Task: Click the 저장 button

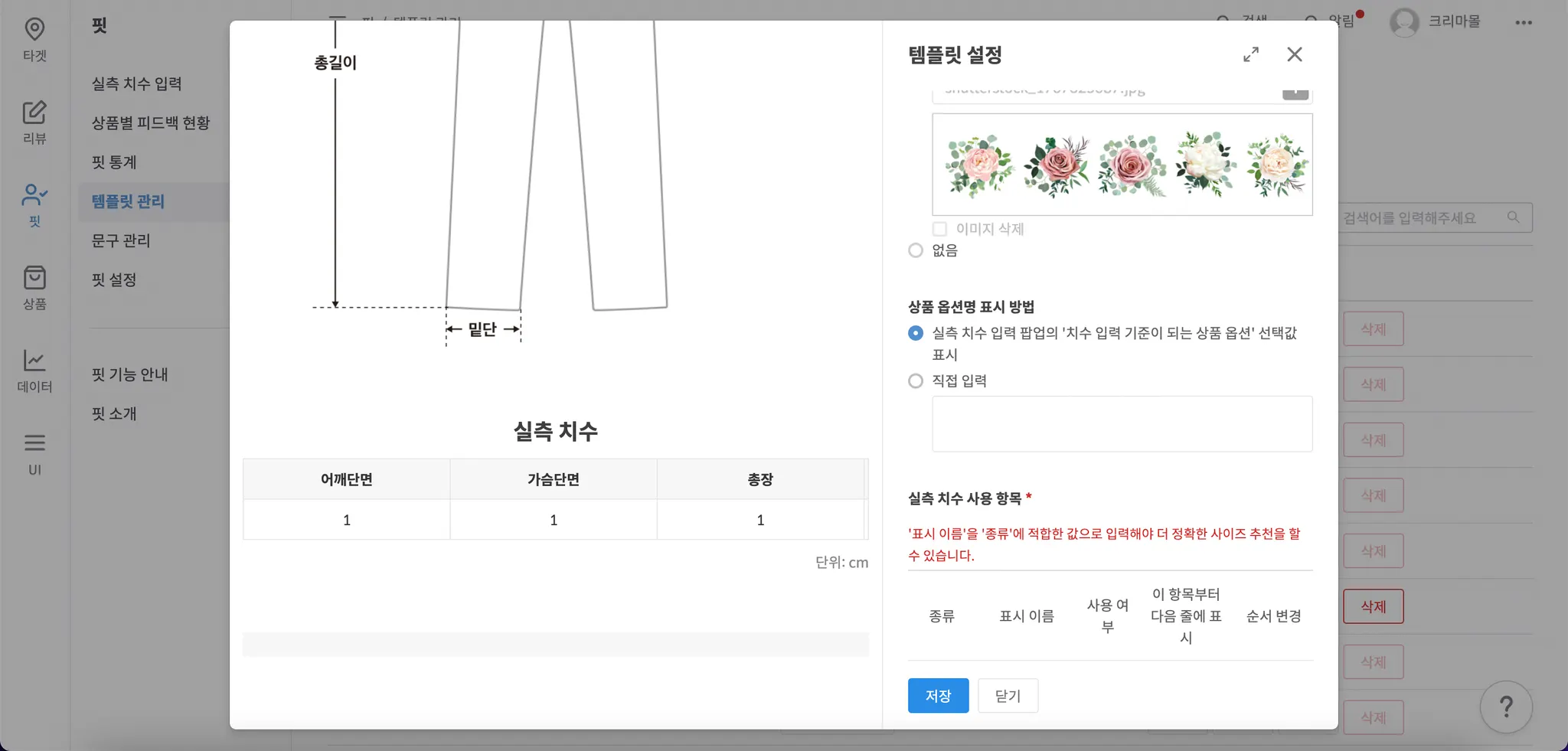Action: [x=938, y=695]
